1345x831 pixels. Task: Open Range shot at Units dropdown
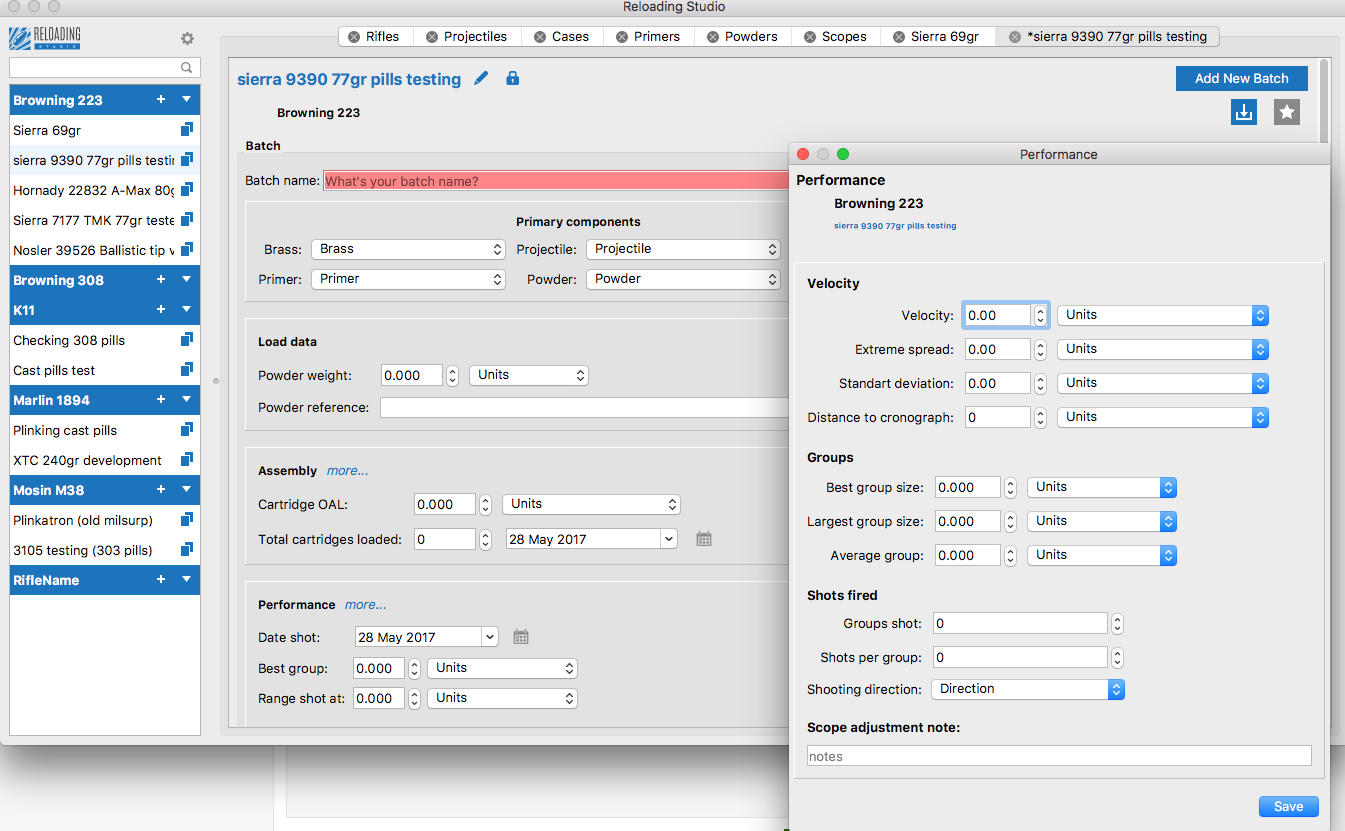click(x=502, y=698)
